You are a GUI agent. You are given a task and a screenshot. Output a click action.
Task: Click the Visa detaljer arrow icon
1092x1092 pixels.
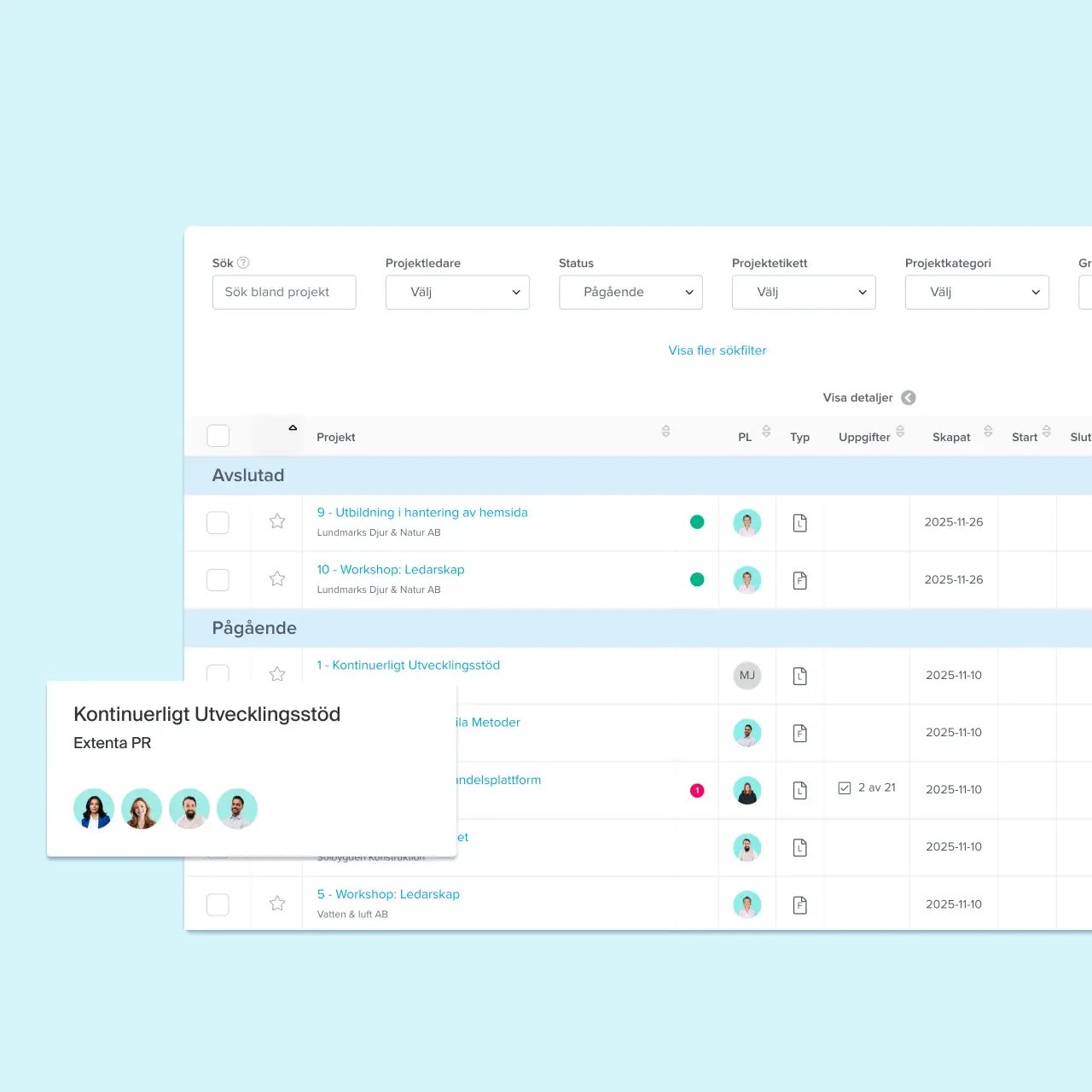point(909,398)
